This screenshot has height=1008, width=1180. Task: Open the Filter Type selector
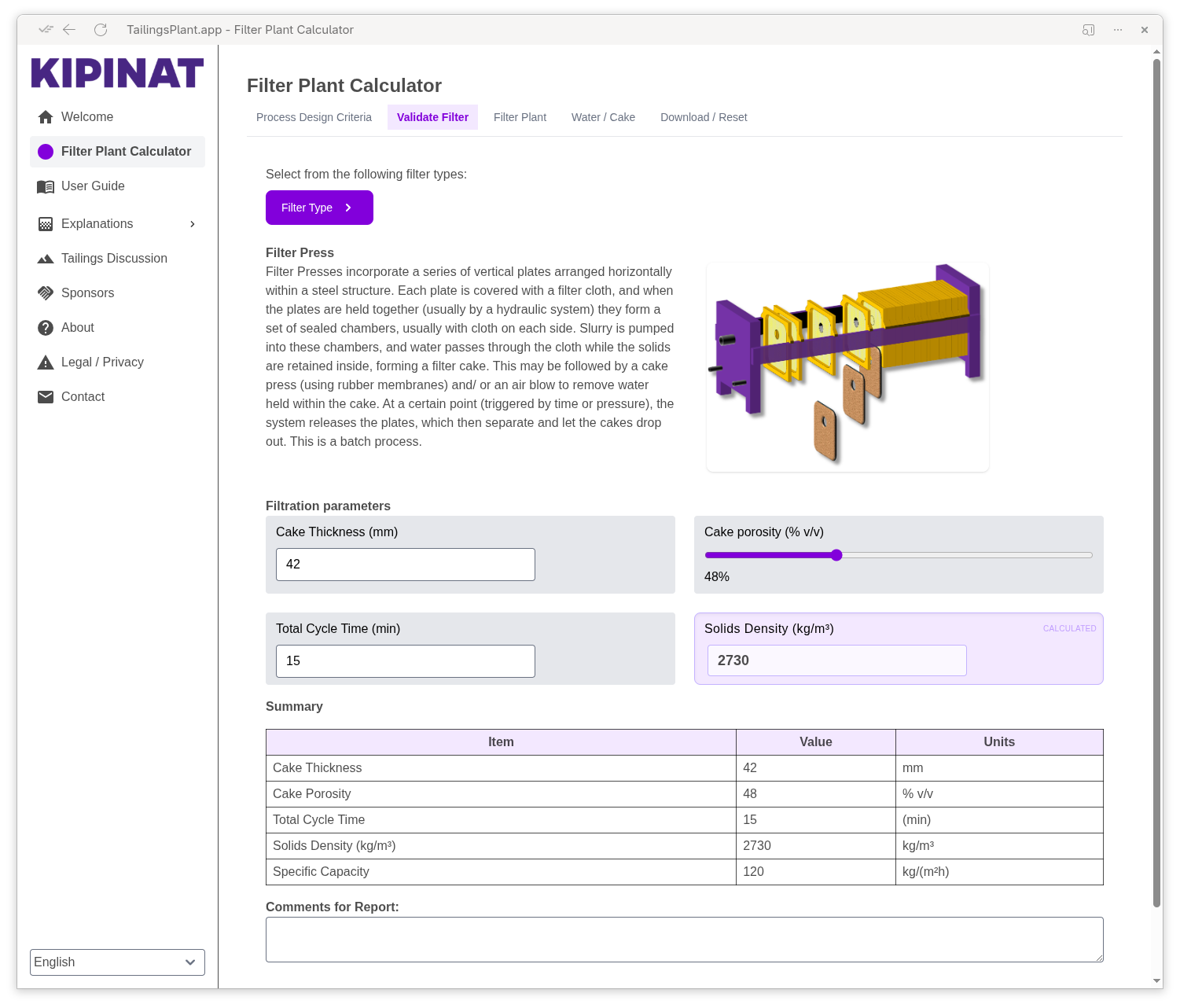(x=319, y=208)
